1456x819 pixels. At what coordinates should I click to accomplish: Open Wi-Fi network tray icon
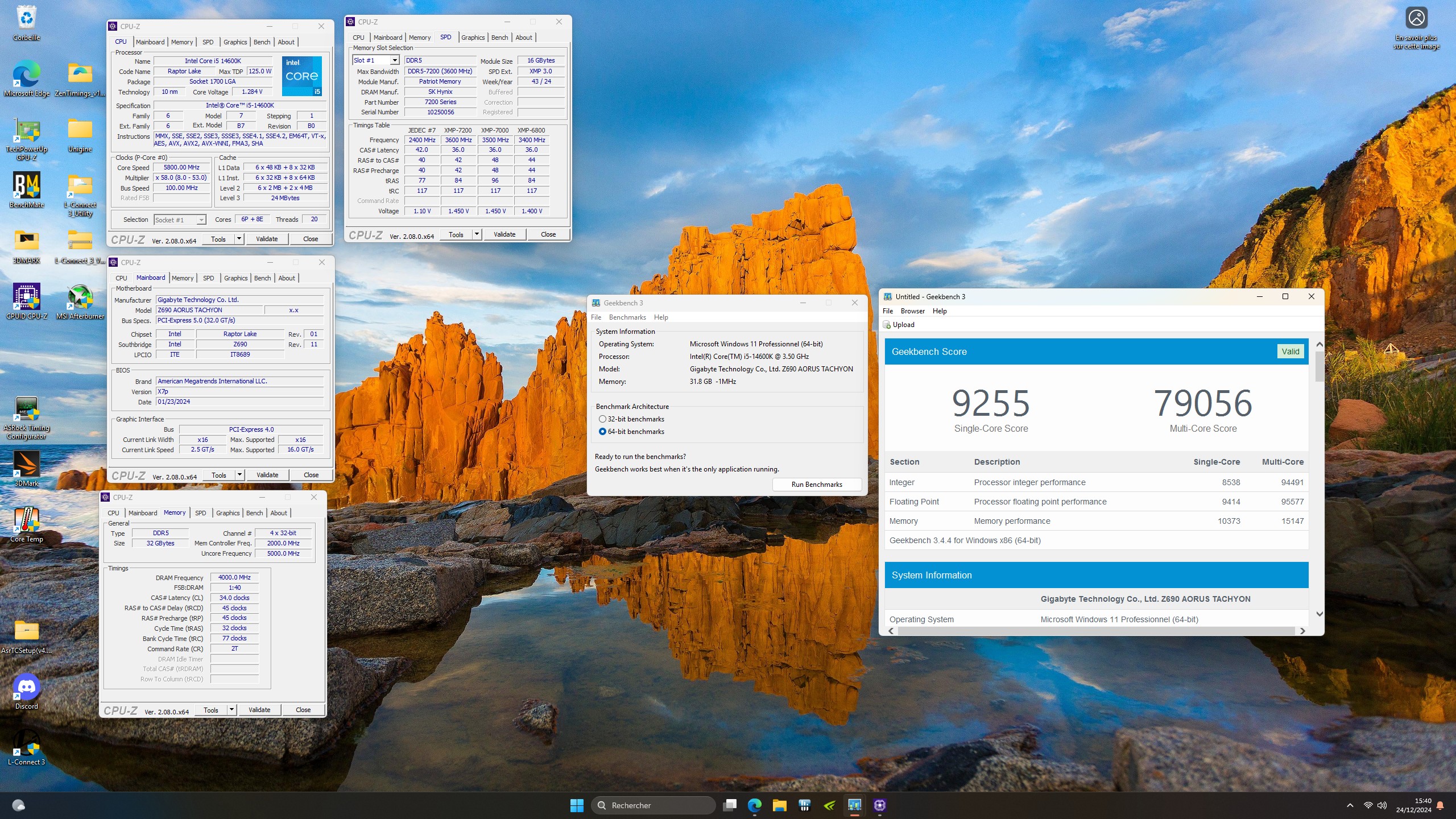point(1368,805)
